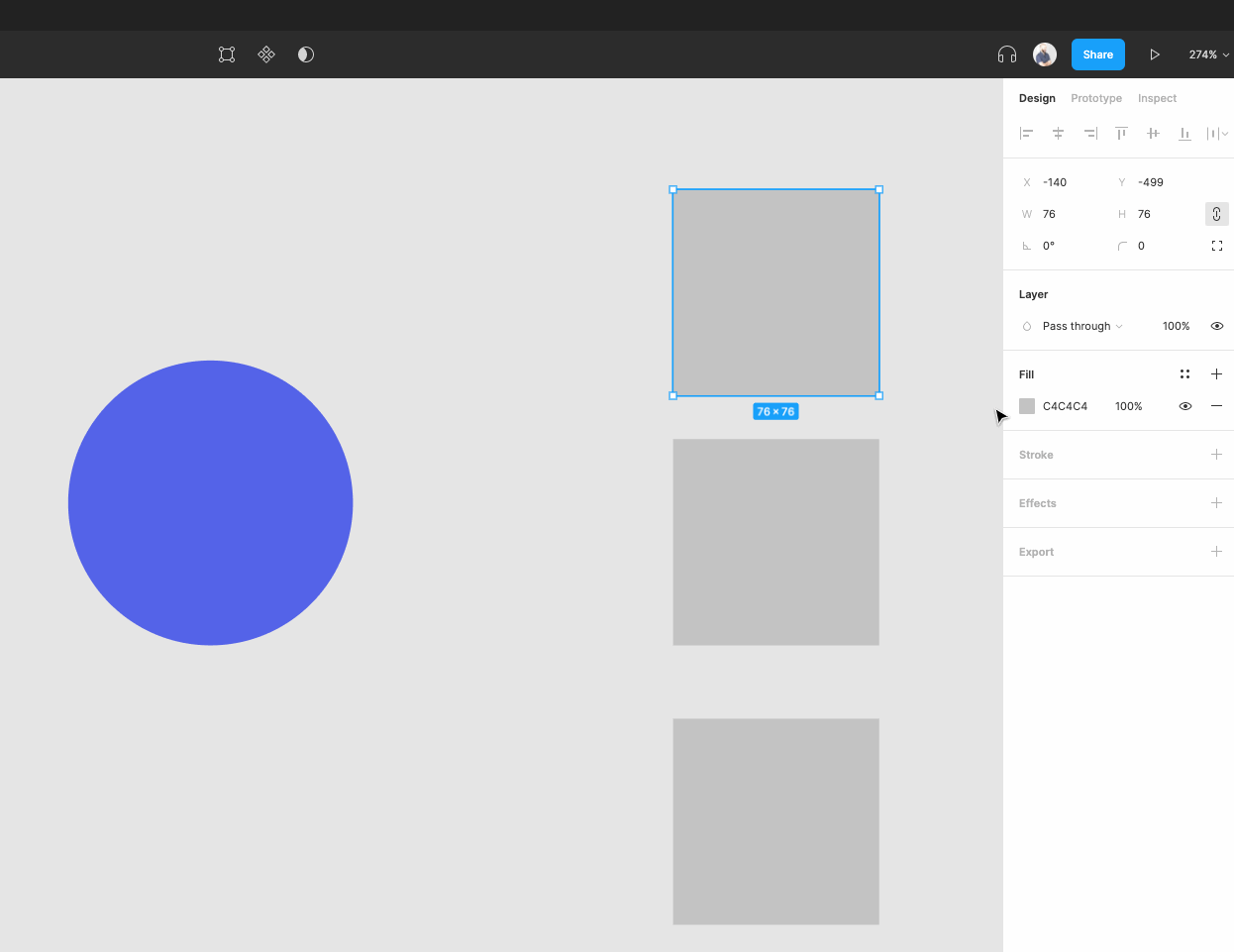Toggle layer visibility eye icon
This screenshot has width=1234, height=952.
tap(1217, 326)
